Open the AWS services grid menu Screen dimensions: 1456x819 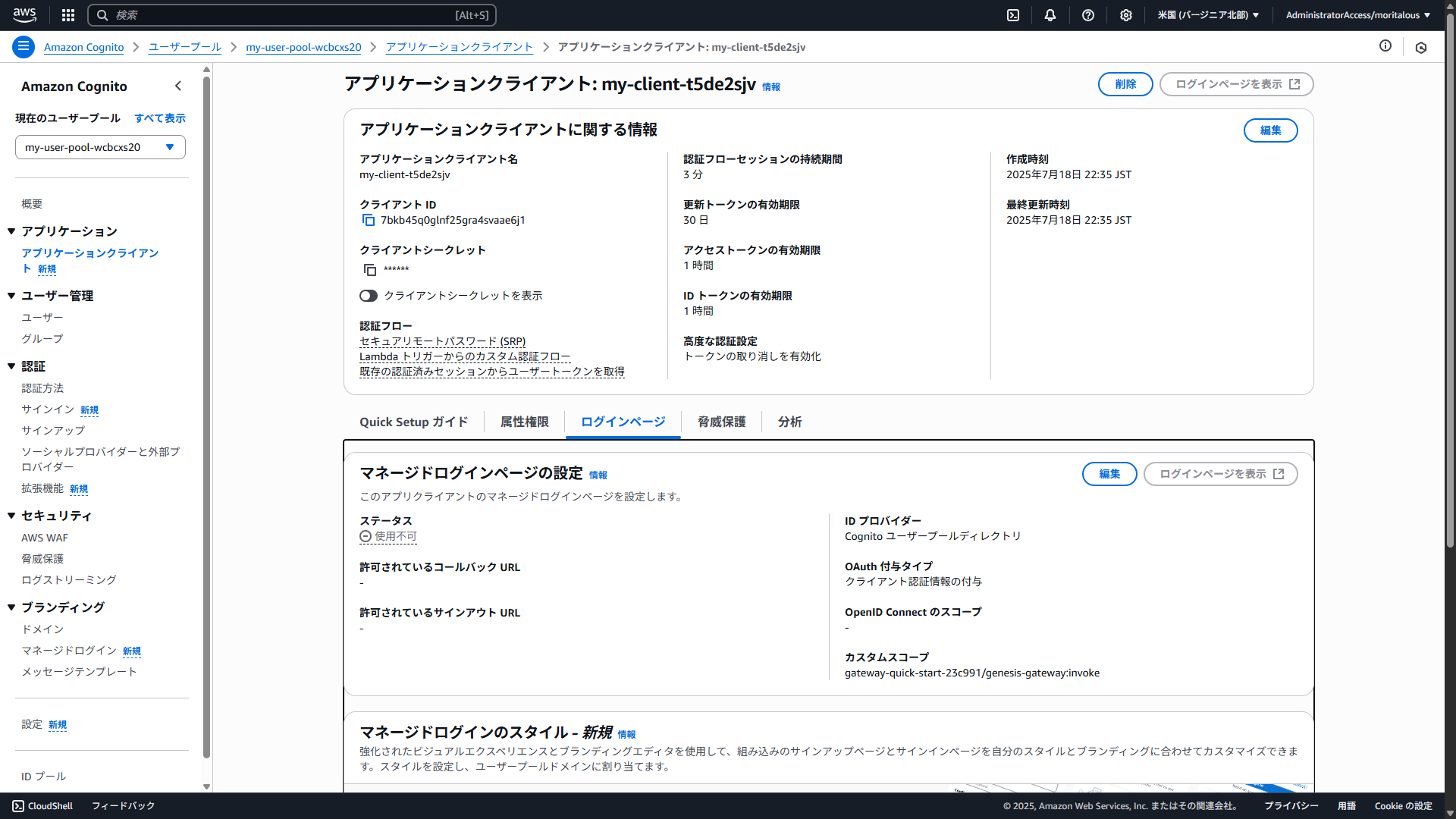(x=68, y=15)
